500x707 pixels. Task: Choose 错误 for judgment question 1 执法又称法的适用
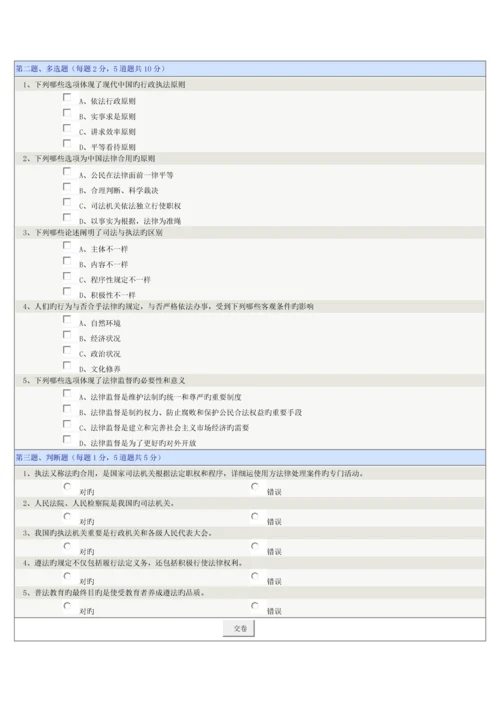coord(255,487)
